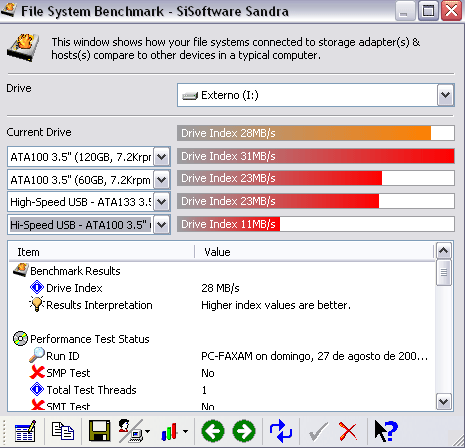465x448 pixels.
Task: Expand the Externo (I:) drive dropdown
Action: tap(446, 95)
